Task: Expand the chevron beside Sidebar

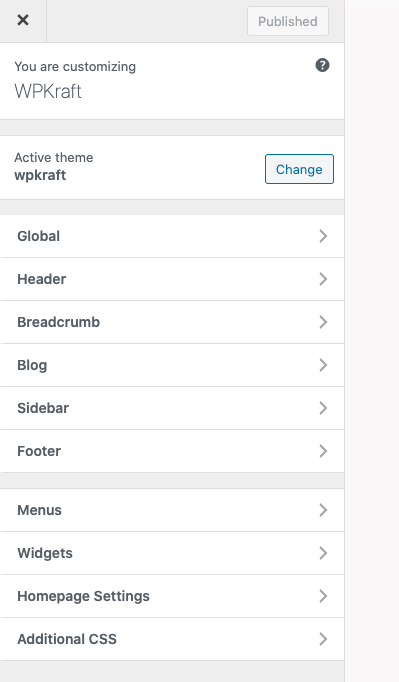Action: pyautogui.click(x=323, y=408)
